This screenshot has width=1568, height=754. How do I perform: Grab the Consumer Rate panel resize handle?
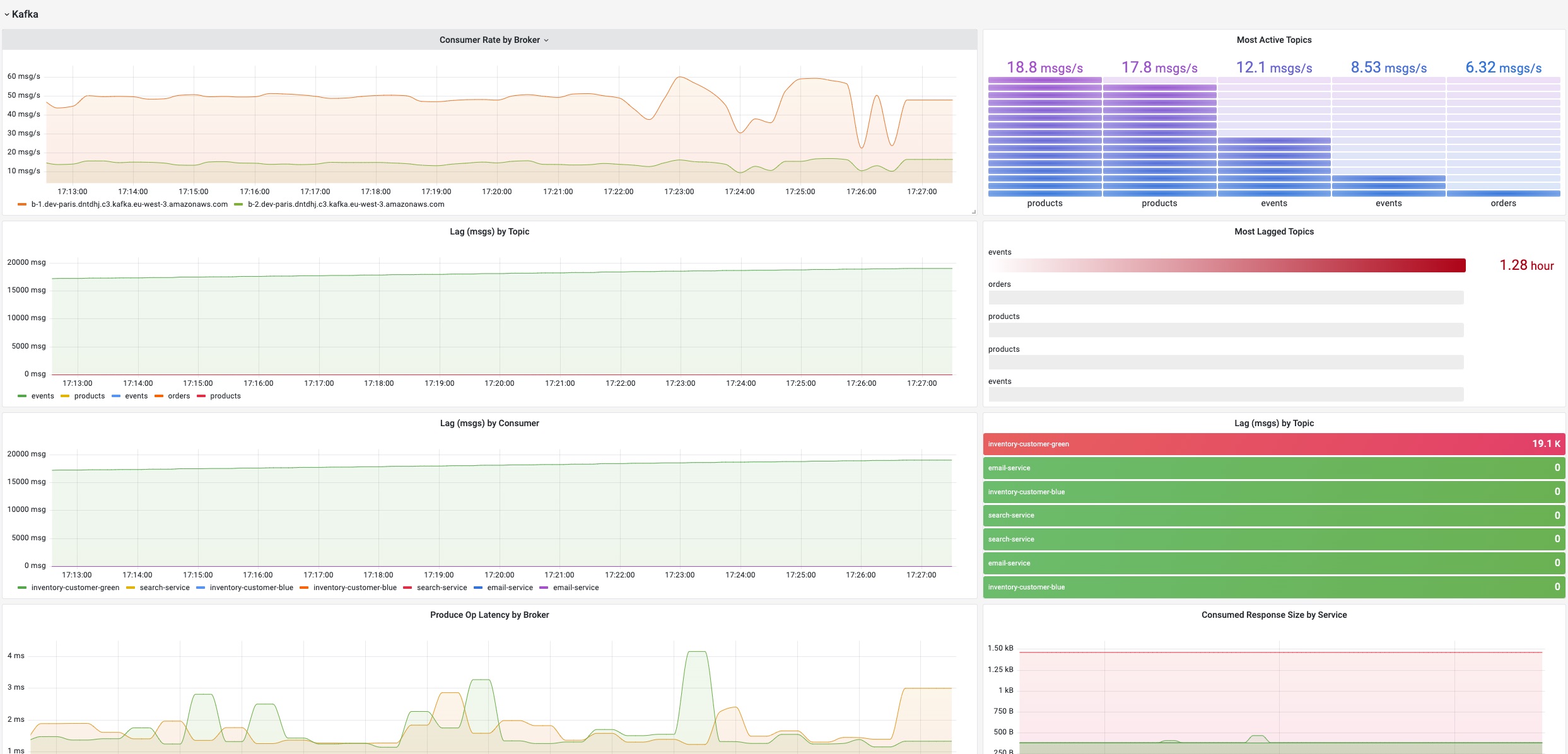pyautogui.click(x=973, y=212)
